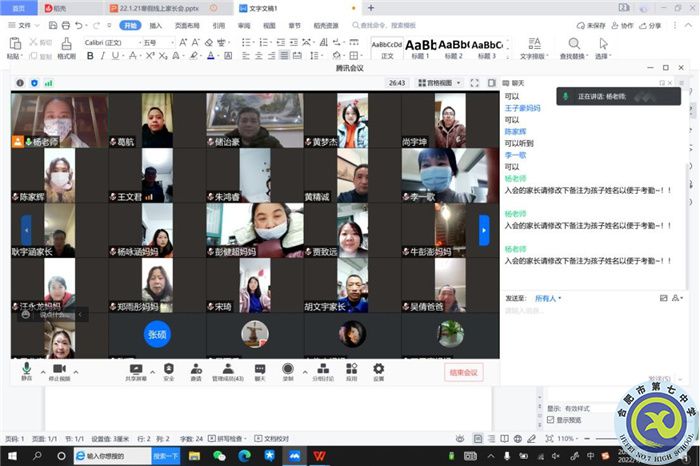This screenshot has width=700, height=466.
Task: Toggle italic formatting in WPS ribbon
Action: point(103,56)
